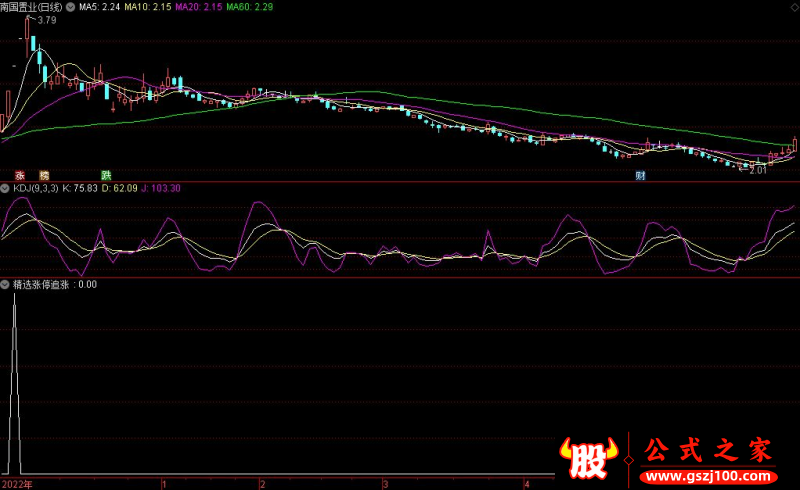Viewport: 800px width, 490px height.
Task: Open the KDJ(9,3,3) indicator label
Action: click(35, 187)
